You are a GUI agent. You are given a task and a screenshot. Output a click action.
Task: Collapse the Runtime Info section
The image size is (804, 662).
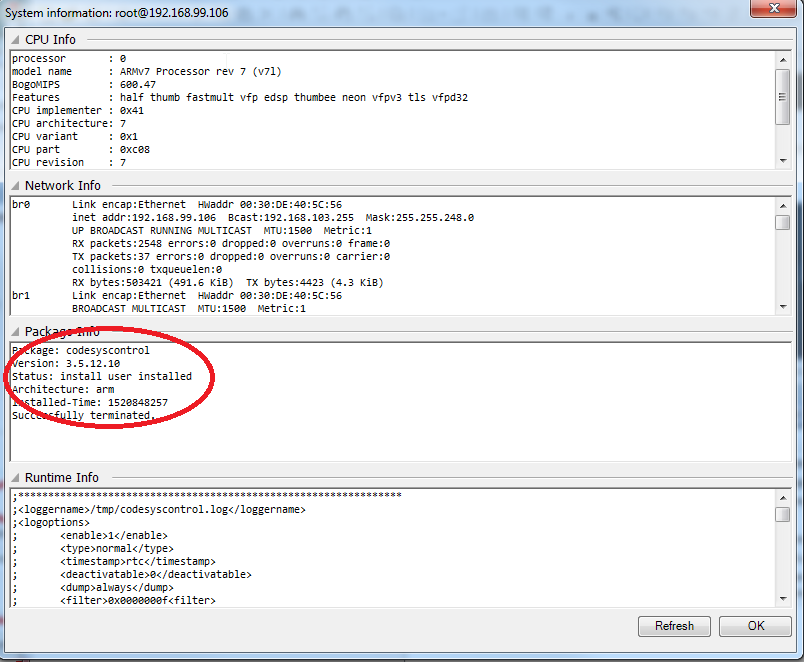(x=16, y=478)
